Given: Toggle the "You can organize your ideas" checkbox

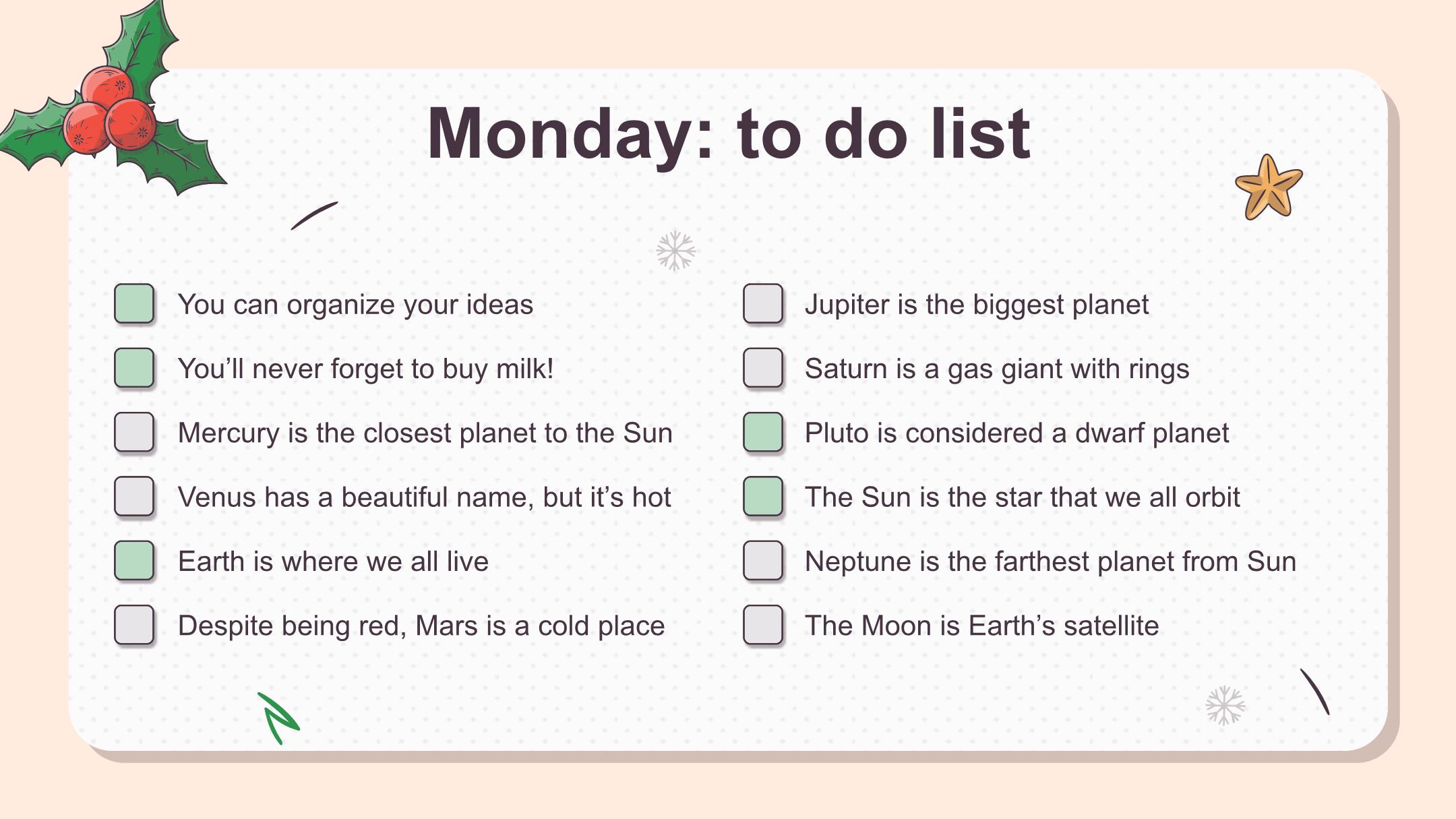Looking at the screenshot, I should 134,304.
